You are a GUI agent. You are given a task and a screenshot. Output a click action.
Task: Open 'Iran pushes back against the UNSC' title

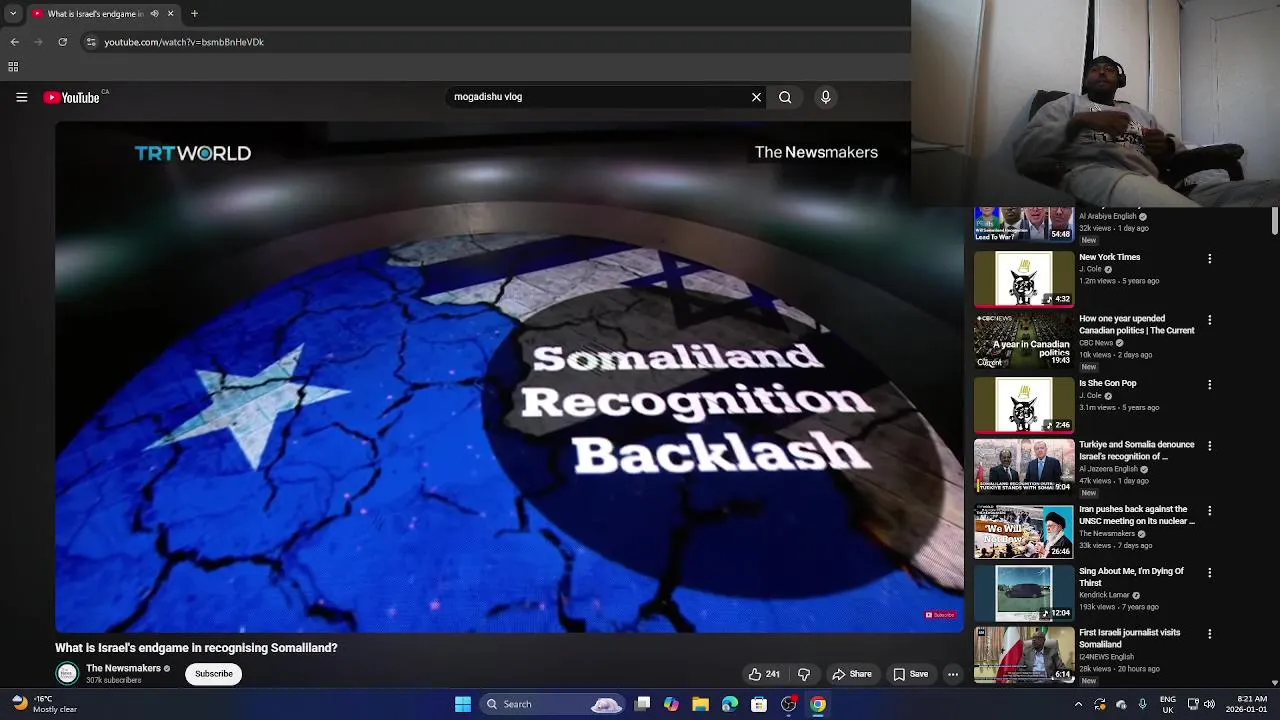1136,515
